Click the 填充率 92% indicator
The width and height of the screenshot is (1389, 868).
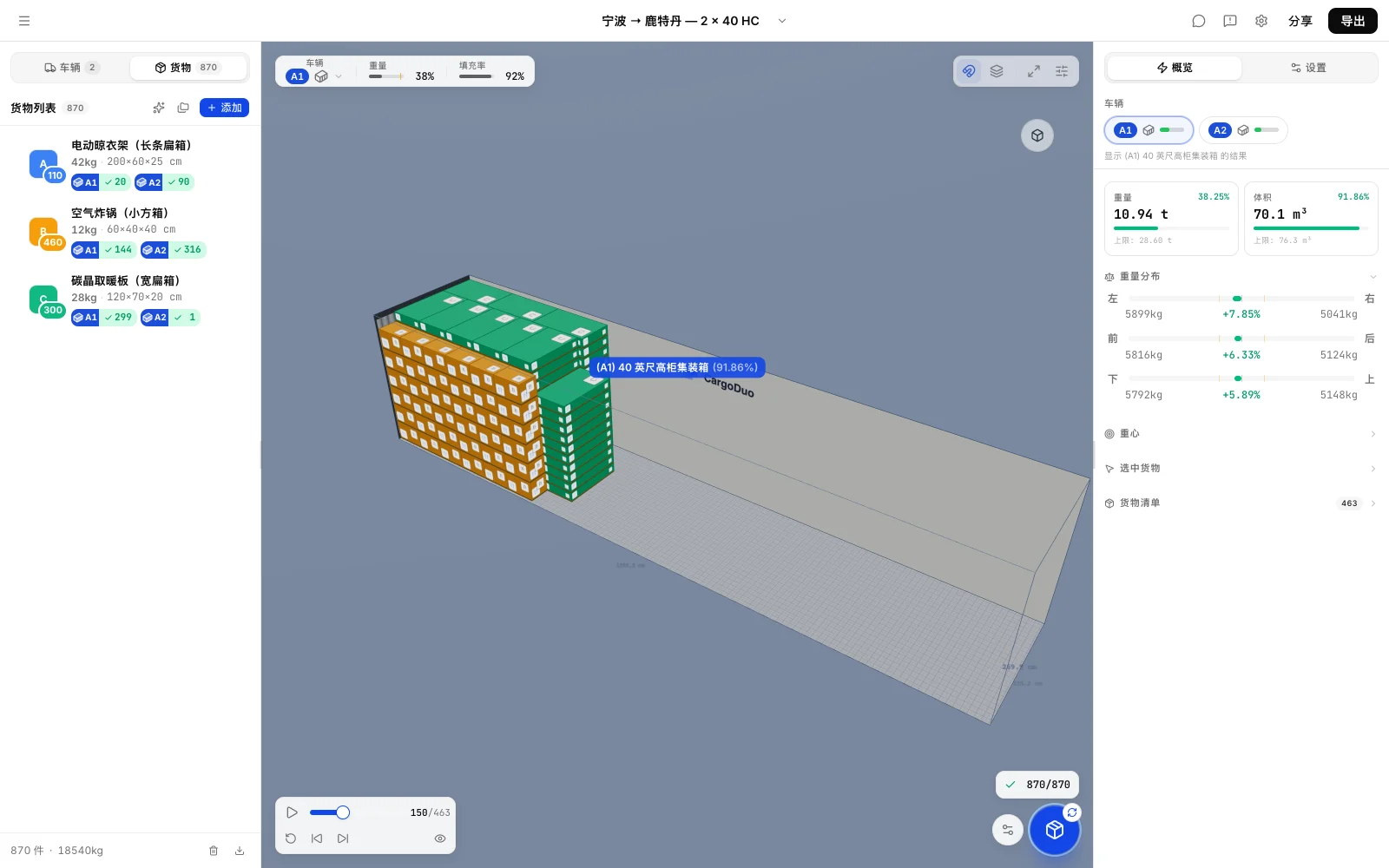491,71
